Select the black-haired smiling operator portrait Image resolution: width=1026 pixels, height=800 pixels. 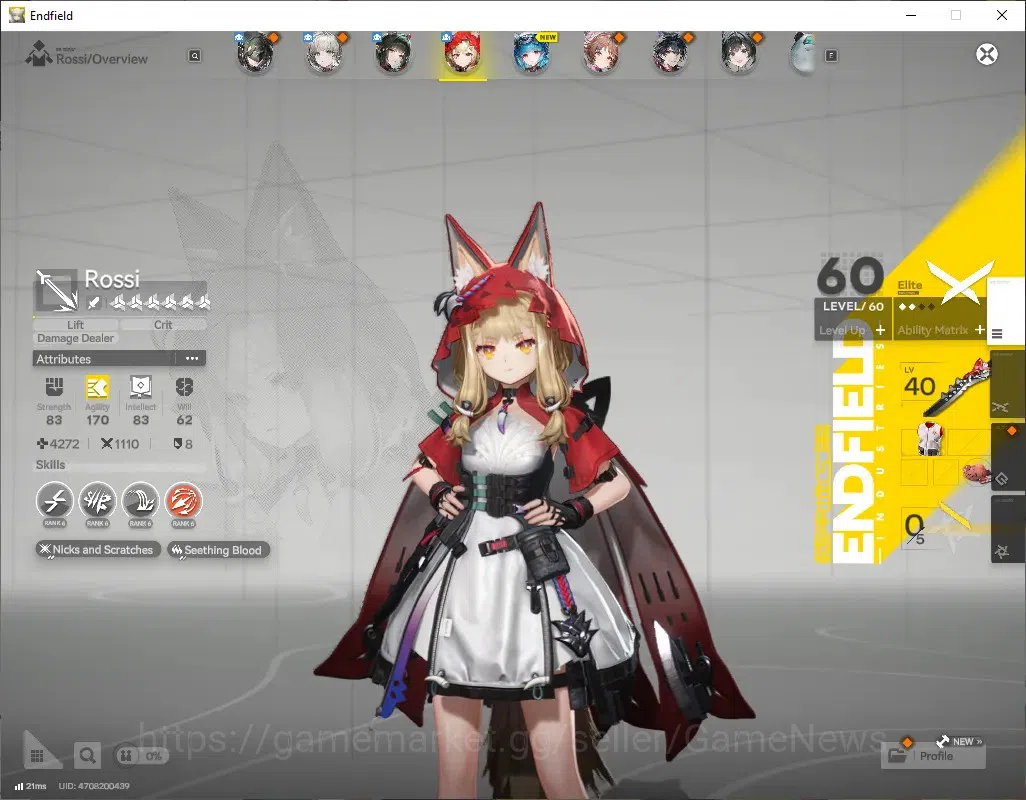tap(739, 53)
